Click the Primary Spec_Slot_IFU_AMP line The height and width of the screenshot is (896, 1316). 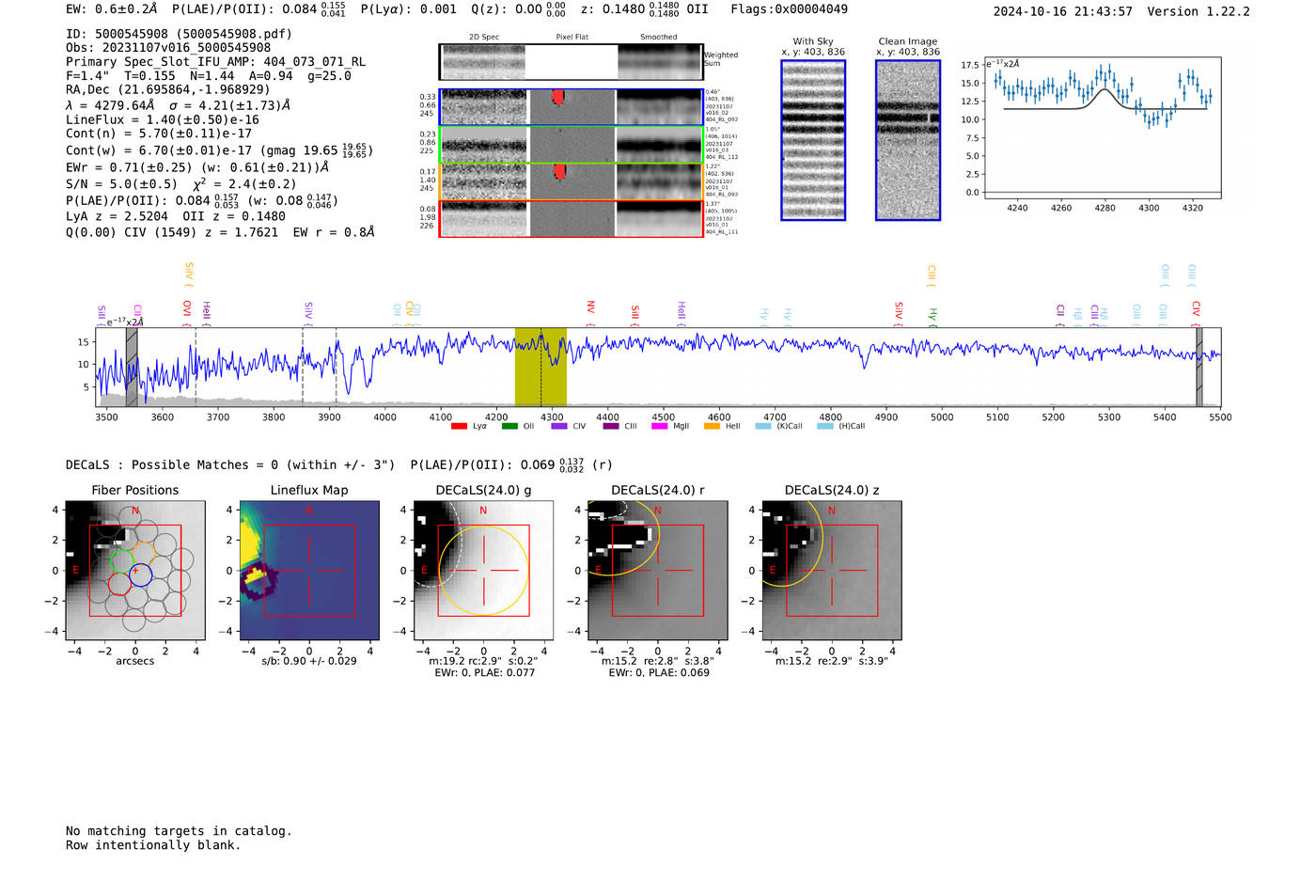(216, 62)
